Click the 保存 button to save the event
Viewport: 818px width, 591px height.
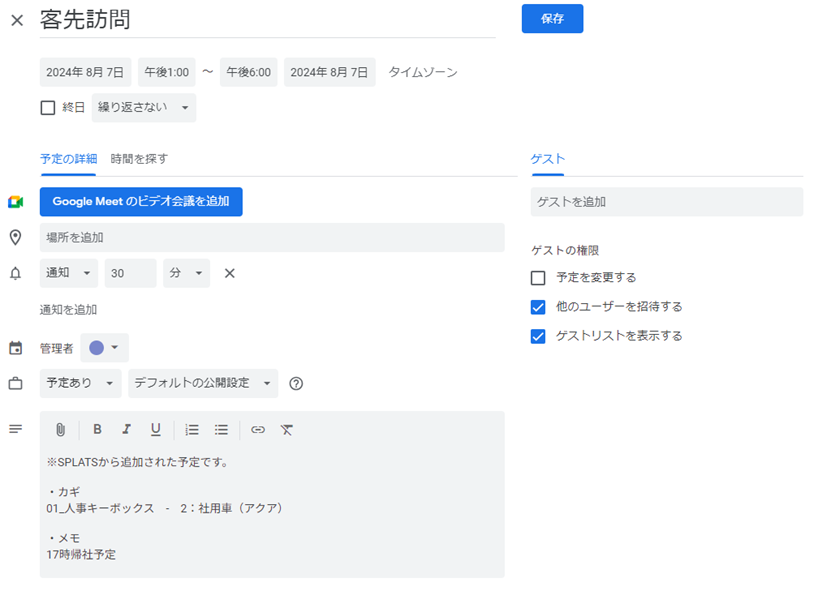[552, 18]
